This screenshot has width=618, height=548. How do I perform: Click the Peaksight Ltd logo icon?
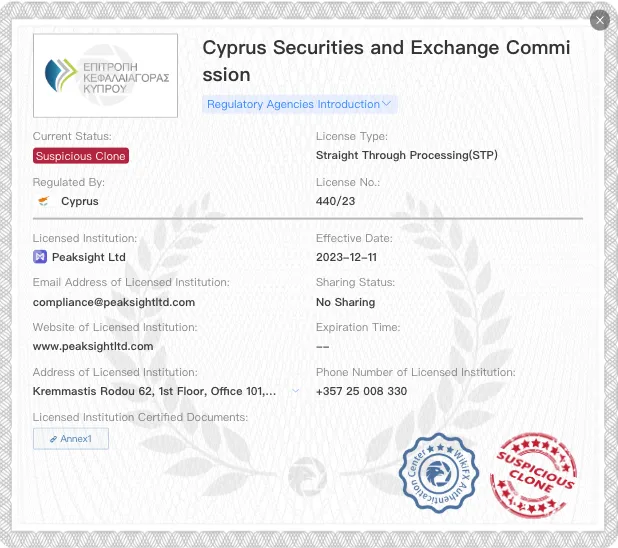point(40,257)
